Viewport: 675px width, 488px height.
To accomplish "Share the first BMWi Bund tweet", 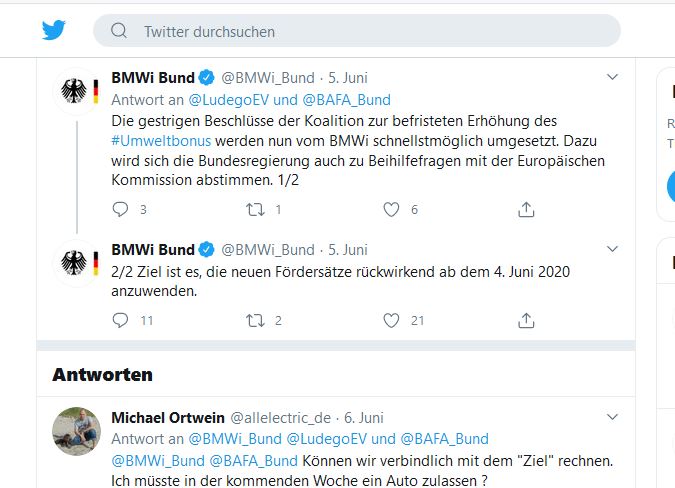I will click(526, 210).
